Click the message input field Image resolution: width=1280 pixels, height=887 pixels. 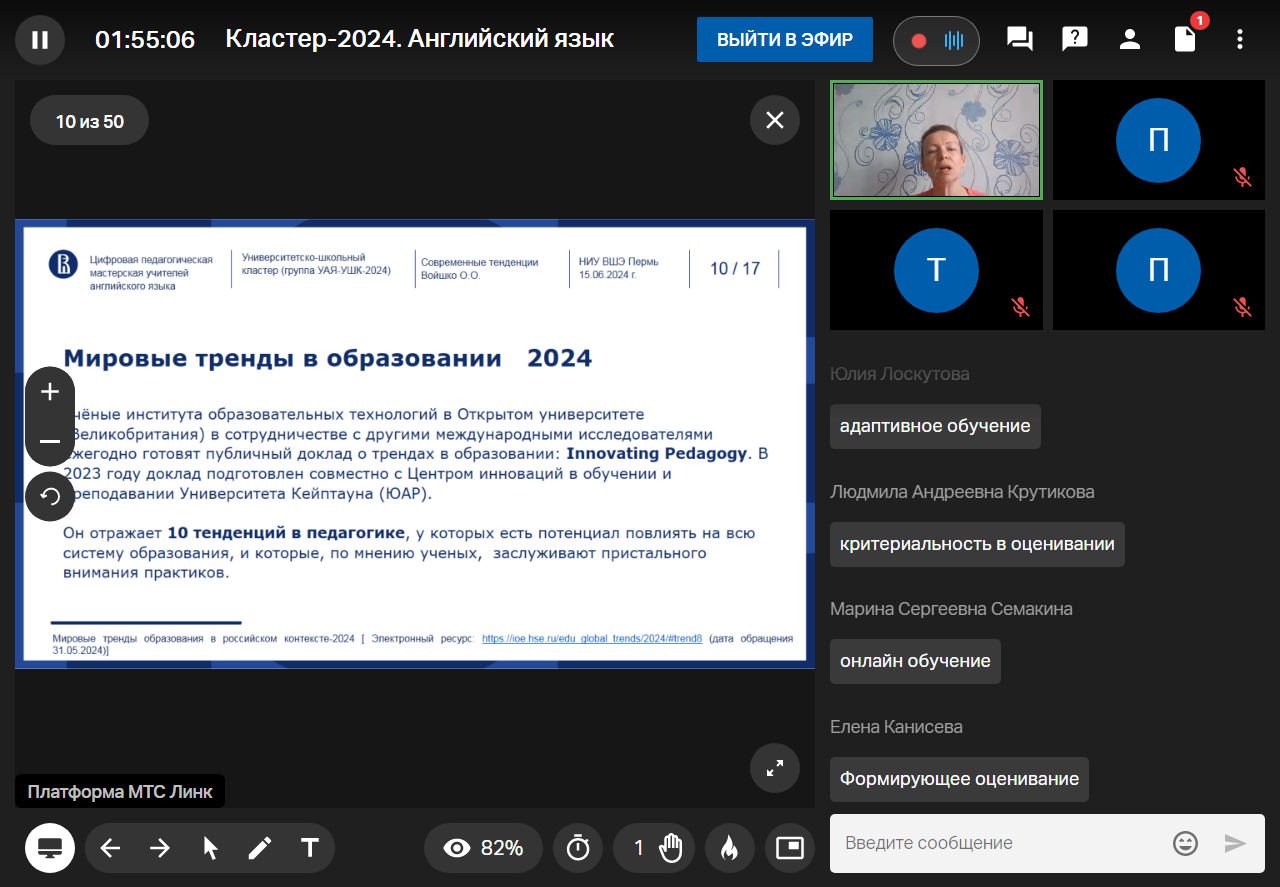(1000, 843)
